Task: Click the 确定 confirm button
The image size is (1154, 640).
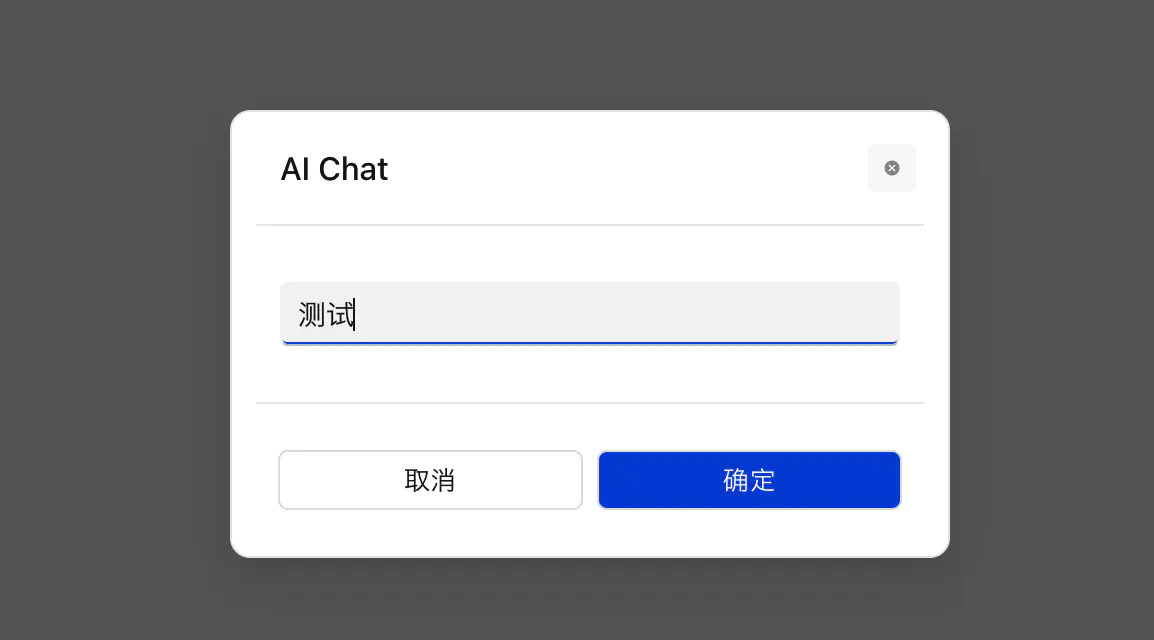Action: point(749,480)
